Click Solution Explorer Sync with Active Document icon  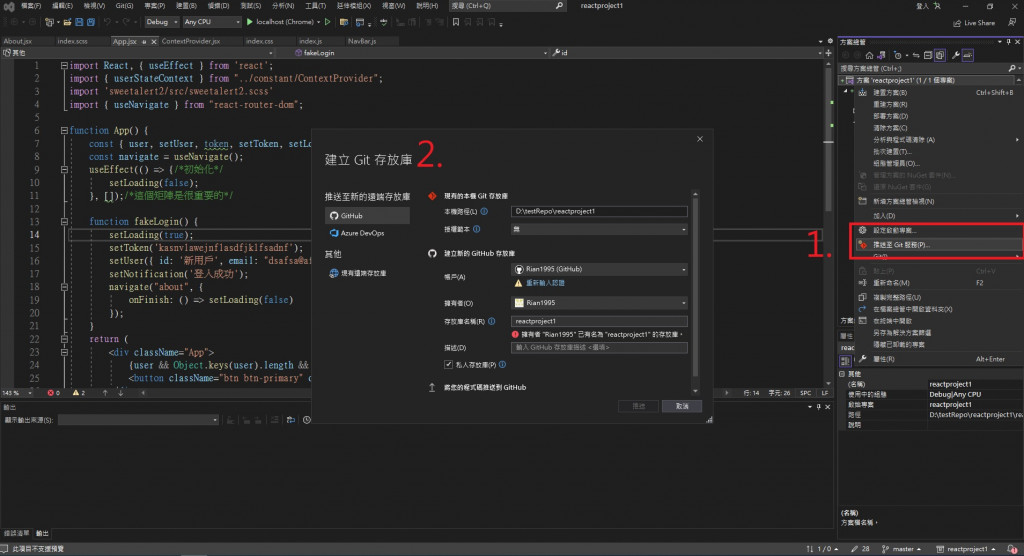[916, 56]
